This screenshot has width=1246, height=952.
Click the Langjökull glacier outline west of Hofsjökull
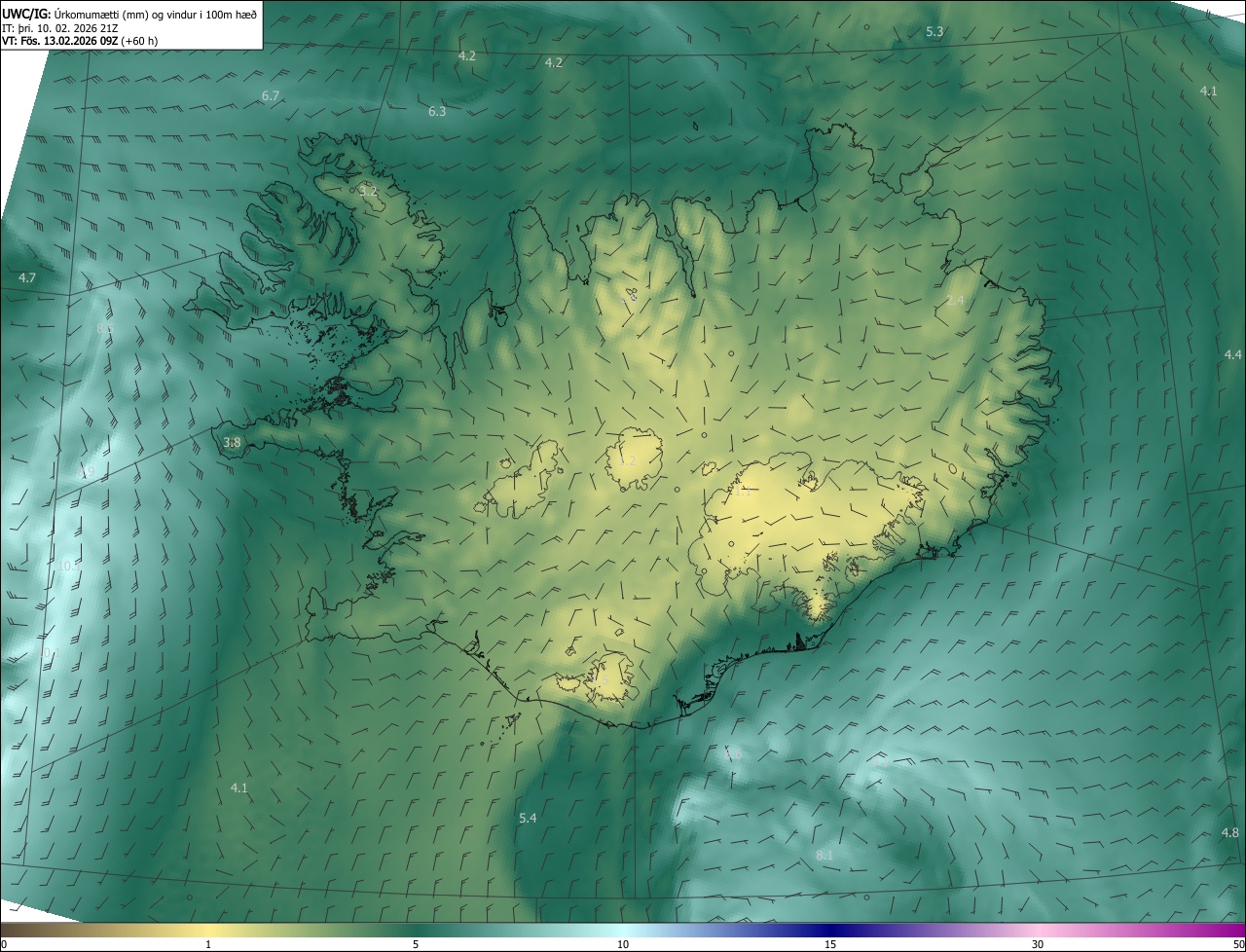pos(521,480)
